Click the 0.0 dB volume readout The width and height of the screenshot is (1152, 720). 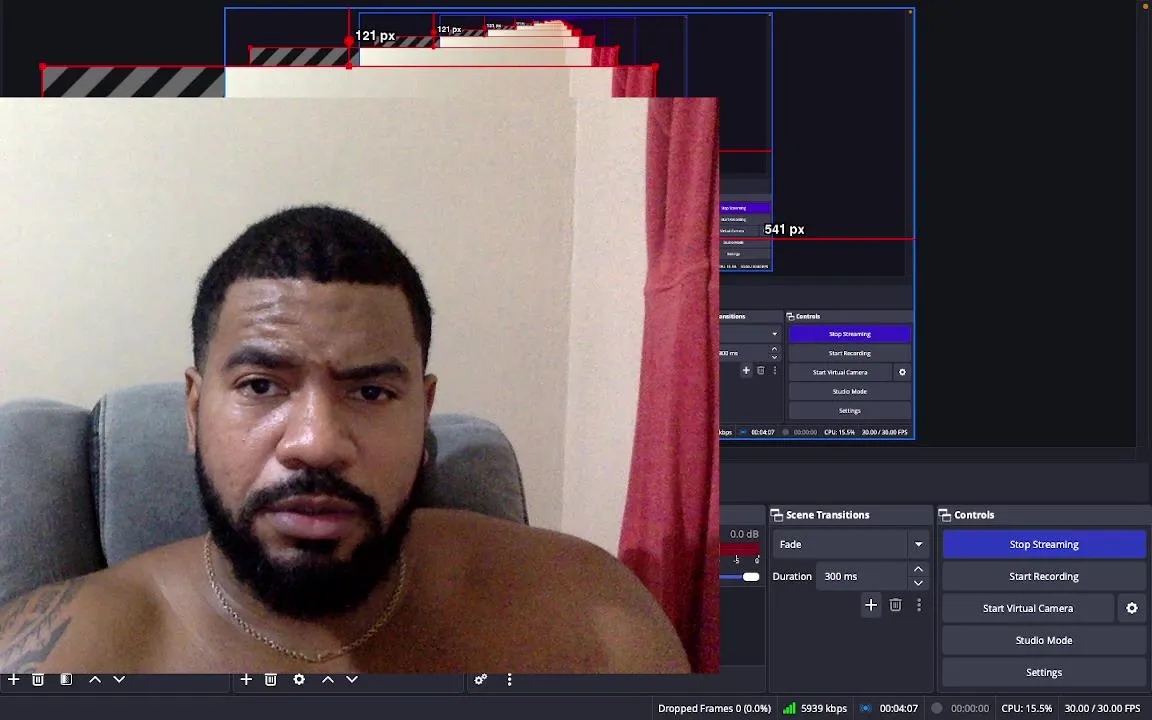(x=744, y=534)
